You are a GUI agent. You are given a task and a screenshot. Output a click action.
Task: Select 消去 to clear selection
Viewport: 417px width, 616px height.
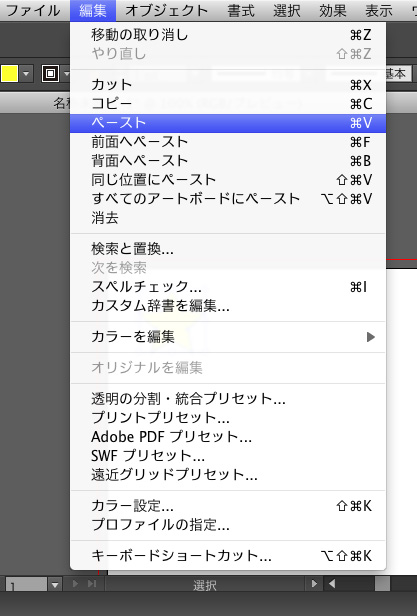(228, 217)
